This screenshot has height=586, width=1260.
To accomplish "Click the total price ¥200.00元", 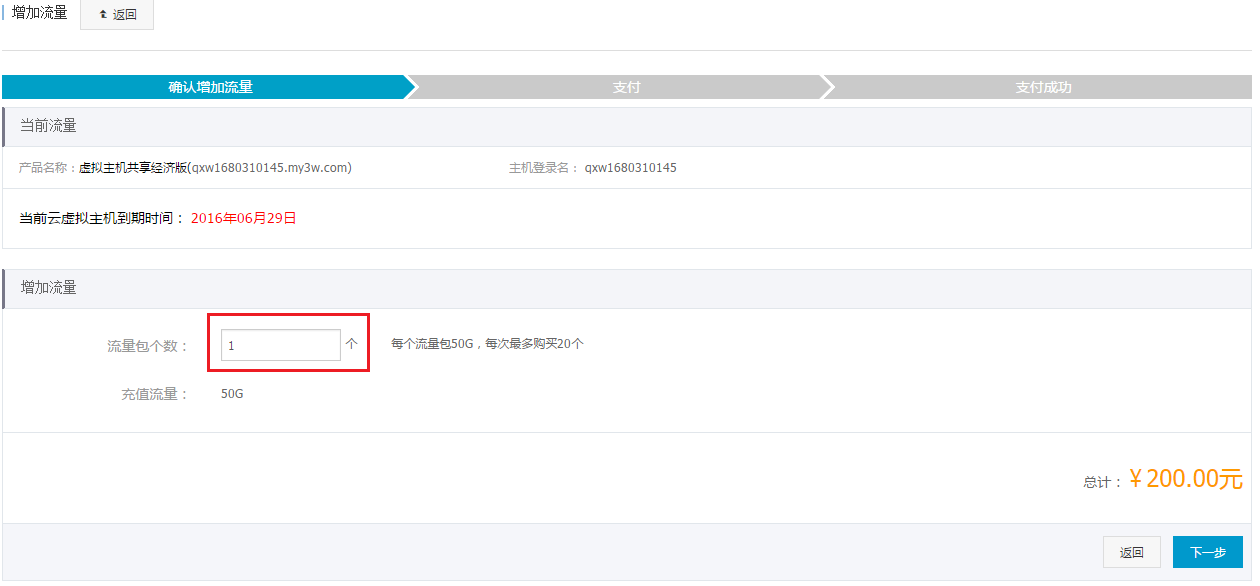I will tap(1185, 479).
